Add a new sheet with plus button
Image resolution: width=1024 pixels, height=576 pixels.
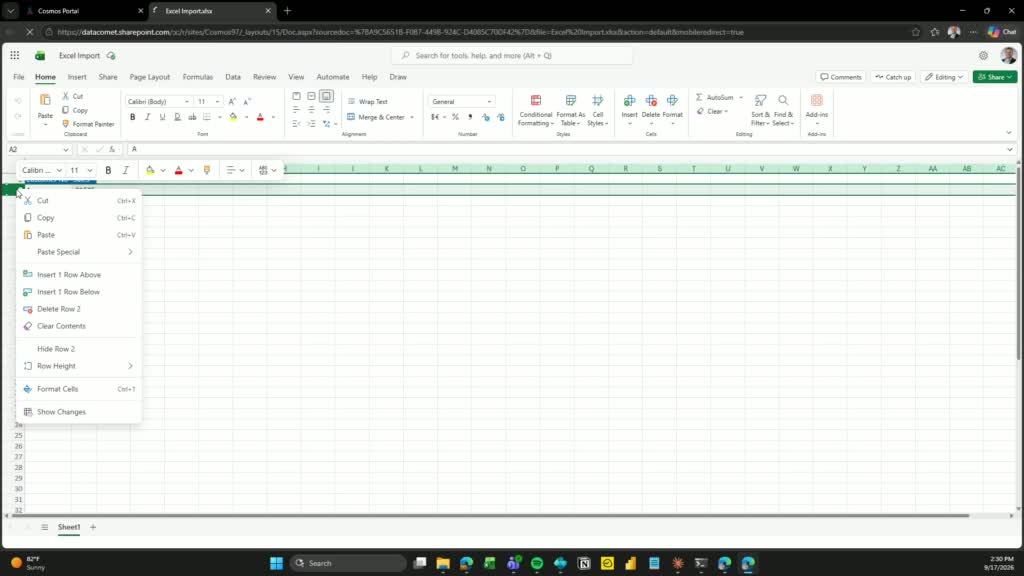point(93,527)
